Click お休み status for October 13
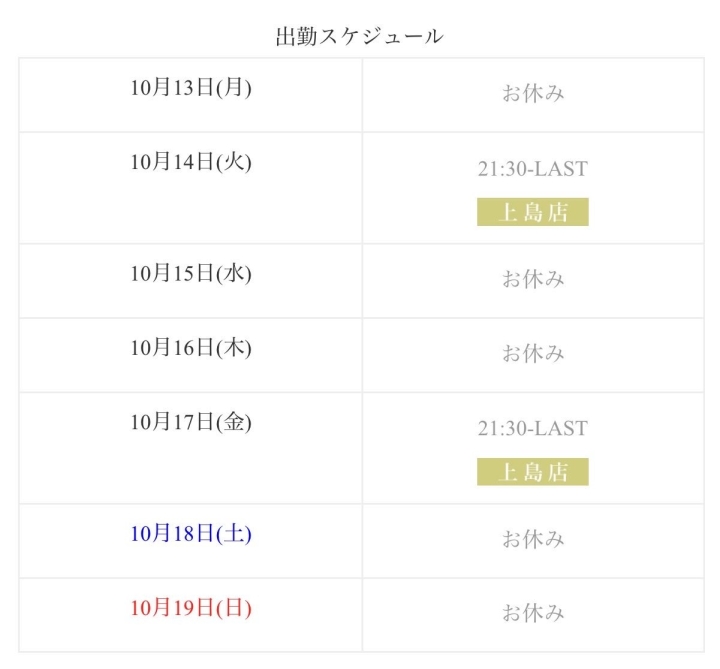 (x=533, y=94)
